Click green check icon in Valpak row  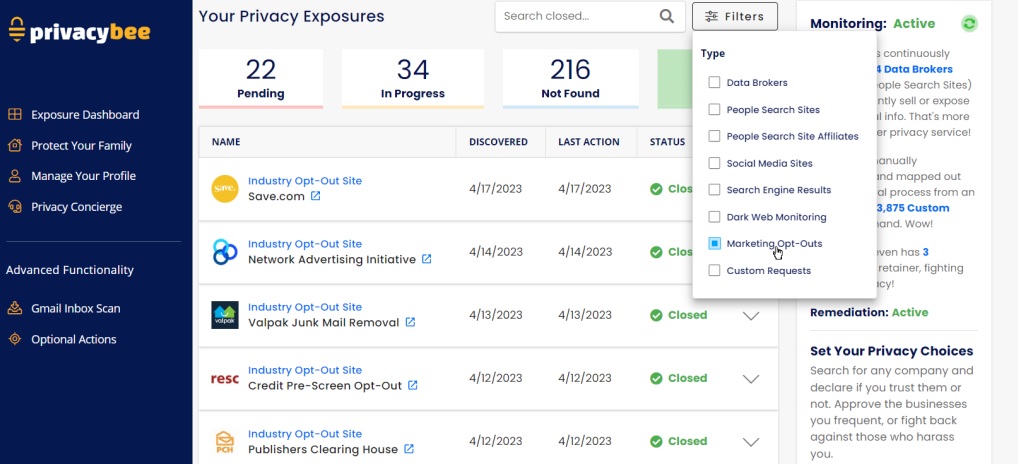point(656,315)
